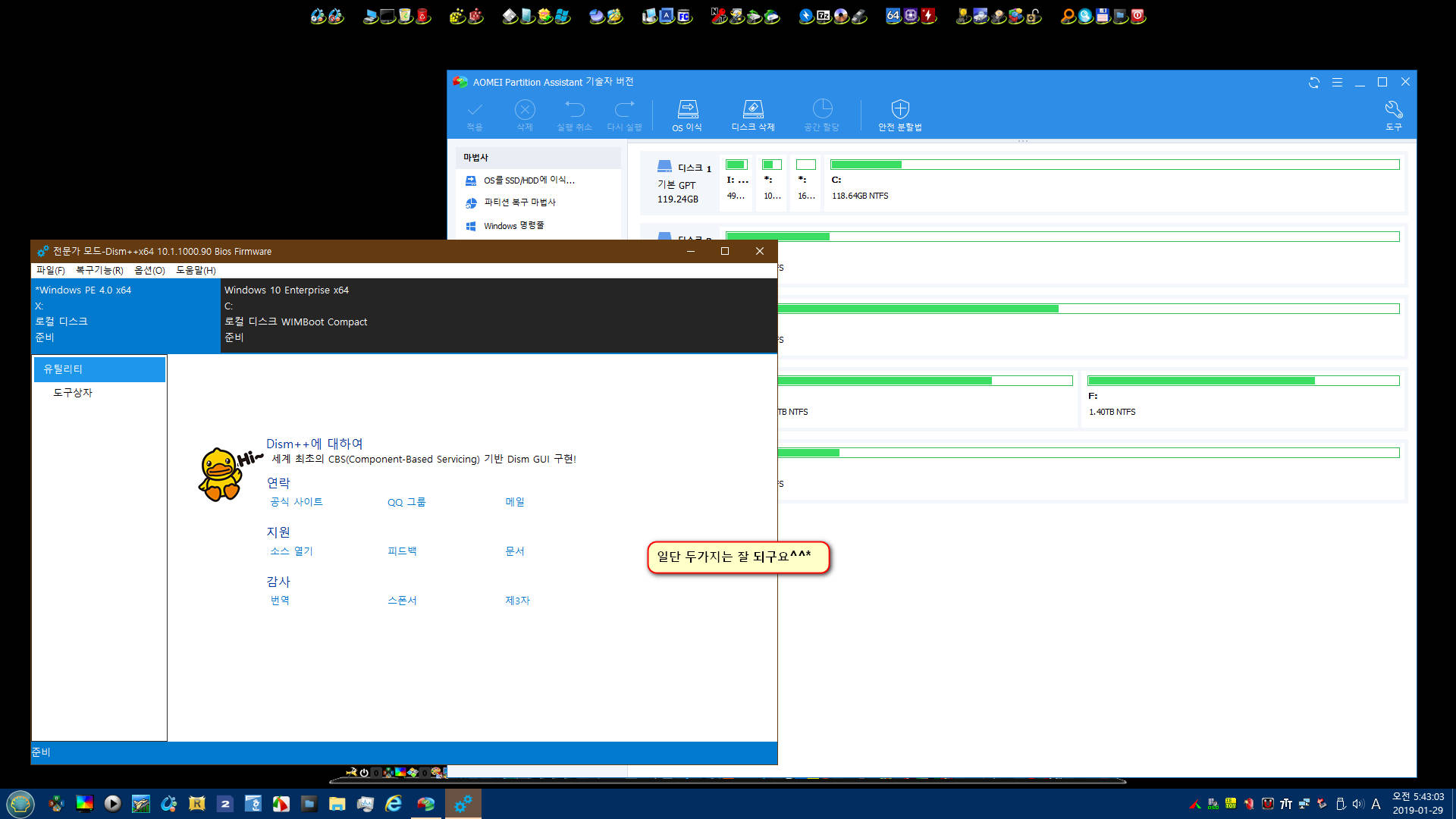Screen dimensions: 1456x819
Task: Click the clock showing 오전 5:43:03
Action: tap(1417, 797)
